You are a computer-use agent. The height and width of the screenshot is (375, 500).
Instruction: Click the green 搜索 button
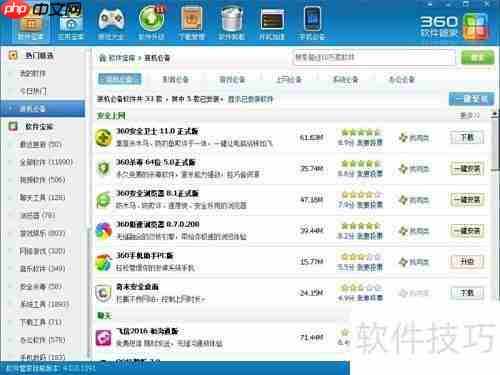coord(477,58)
